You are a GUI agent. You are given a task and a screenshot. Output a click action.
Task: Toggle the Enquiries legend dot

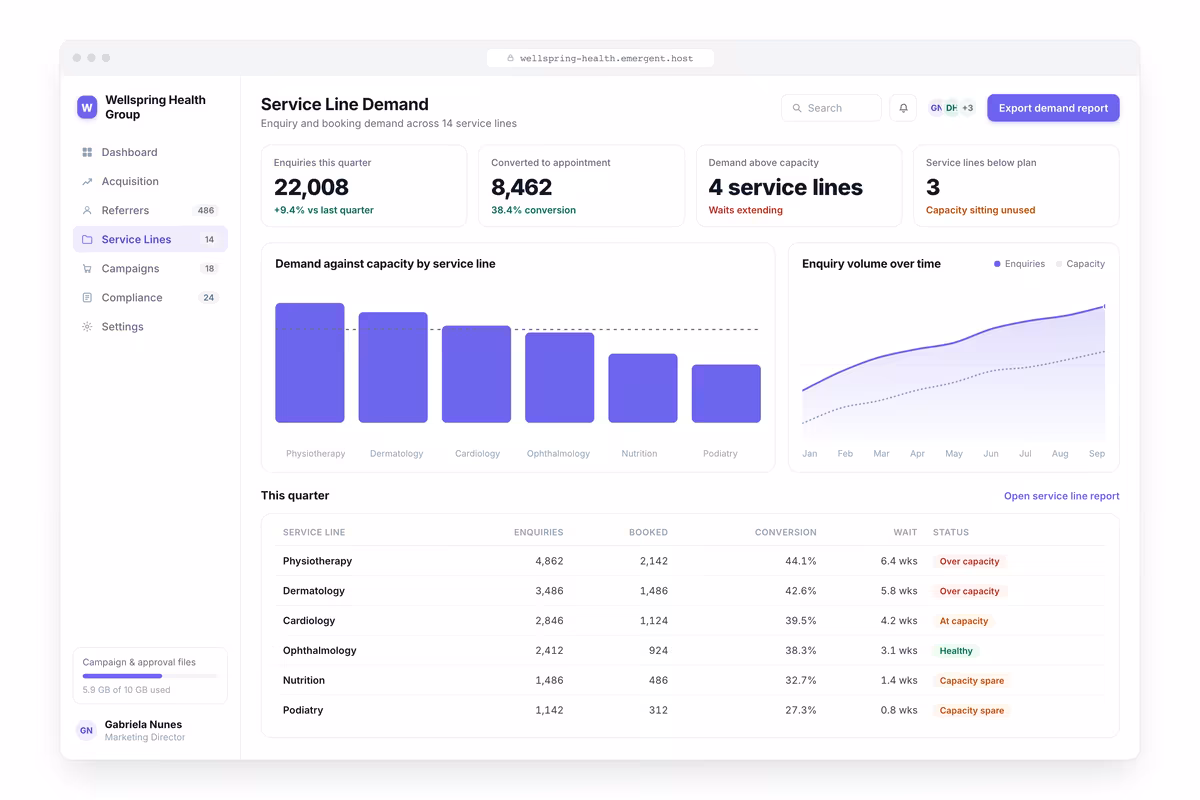(997, 264)
